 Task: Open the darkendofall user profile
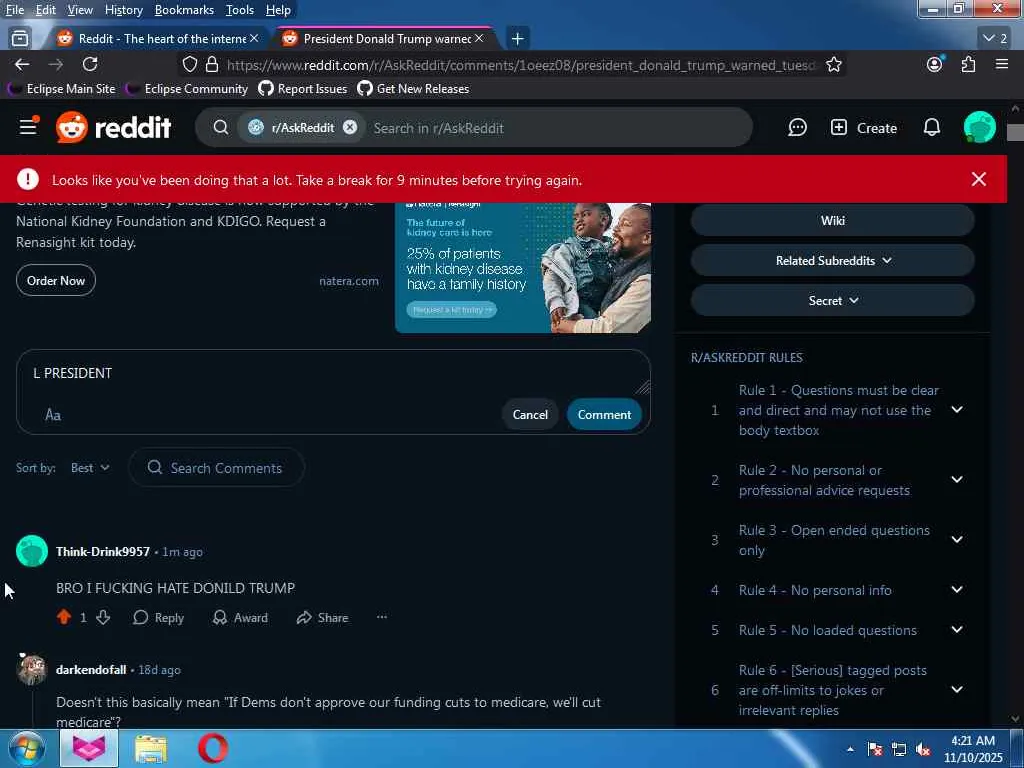click(x=91, y=670)
